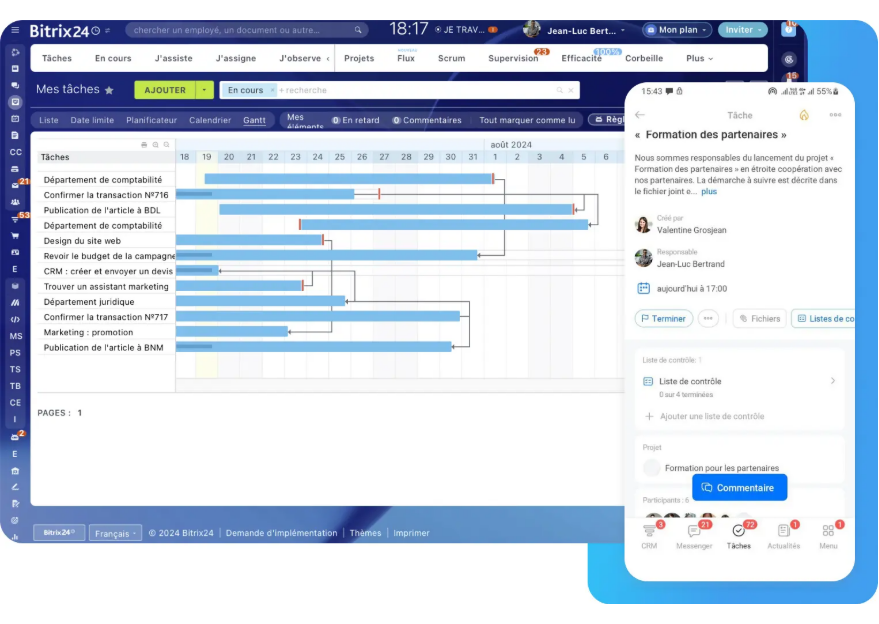Image resolution: width=879 pixels, height=624 pixels.
Task: Open notifications bell at top right
Action: pos(787,29)
